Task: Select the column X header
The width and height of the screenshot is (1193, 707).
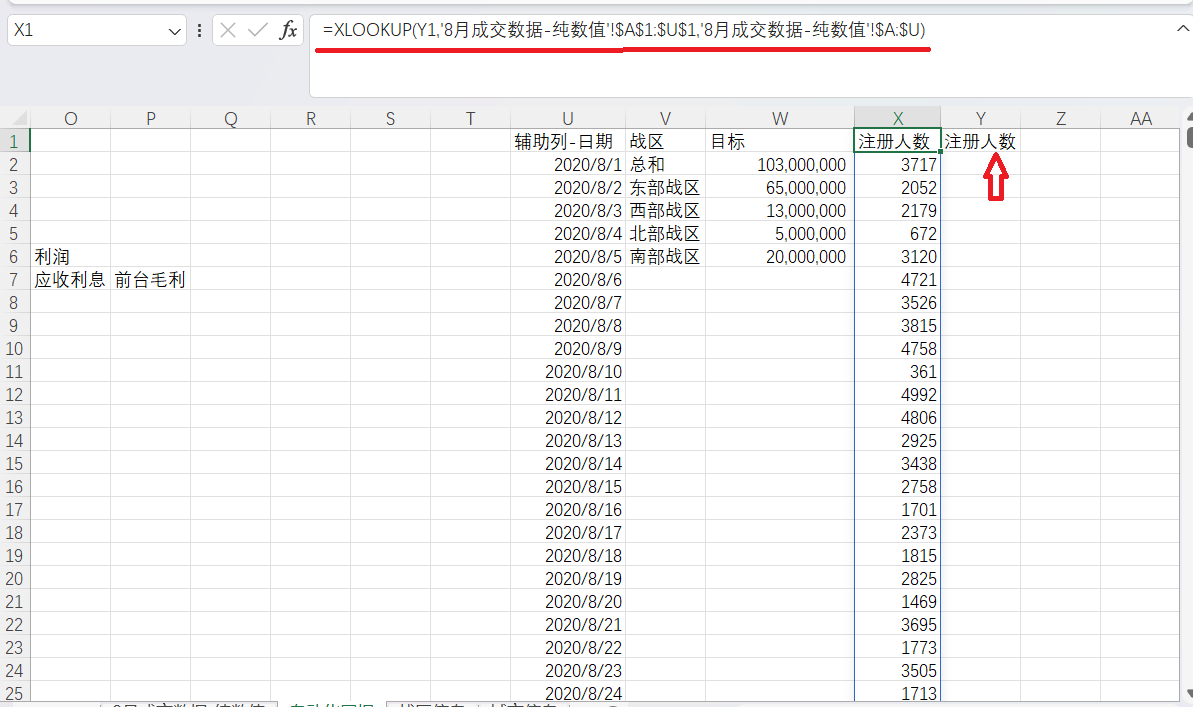Action: coord(897,118)
